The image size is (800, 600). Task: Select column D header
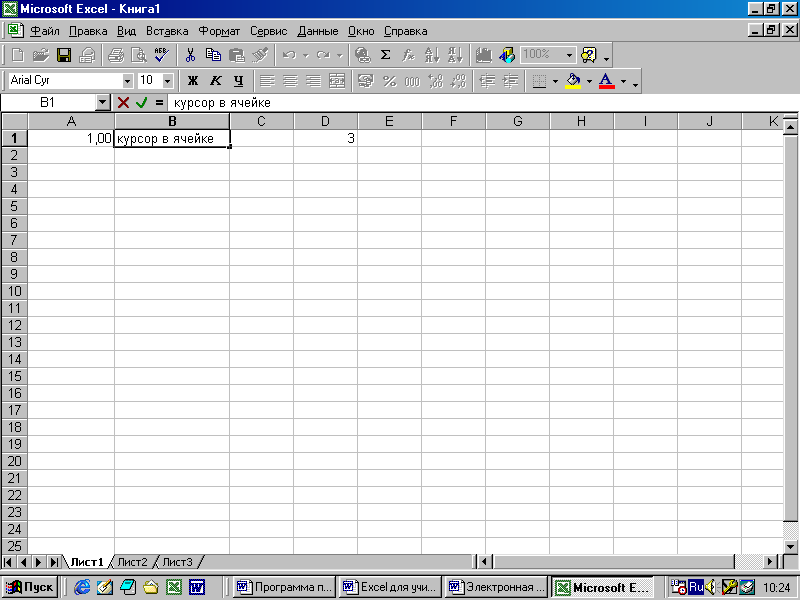(325, 121)
